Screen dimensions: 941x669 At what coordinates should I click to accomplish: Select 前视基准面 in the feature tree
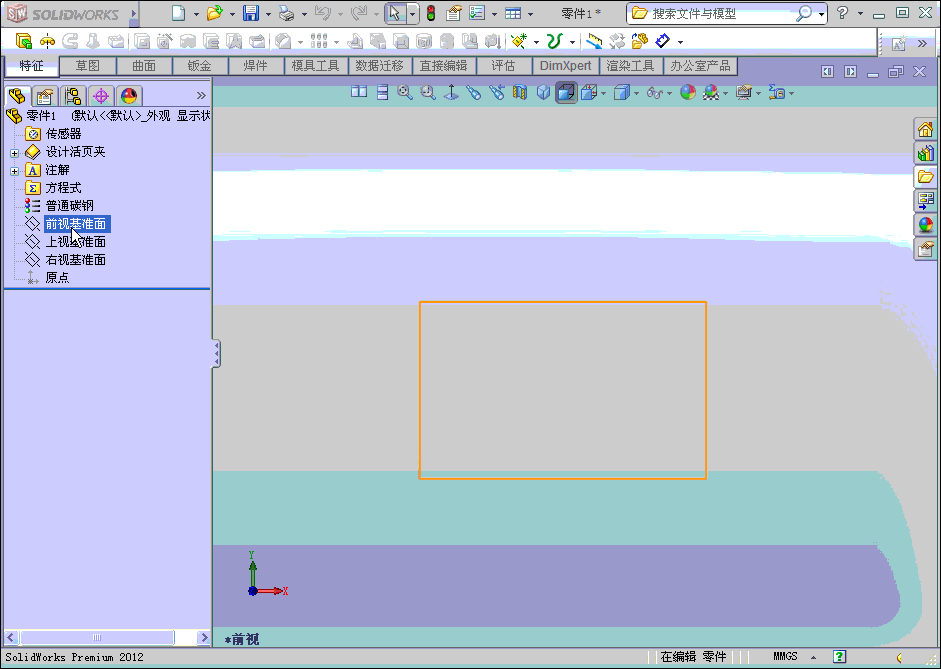[x=76, y=224]
